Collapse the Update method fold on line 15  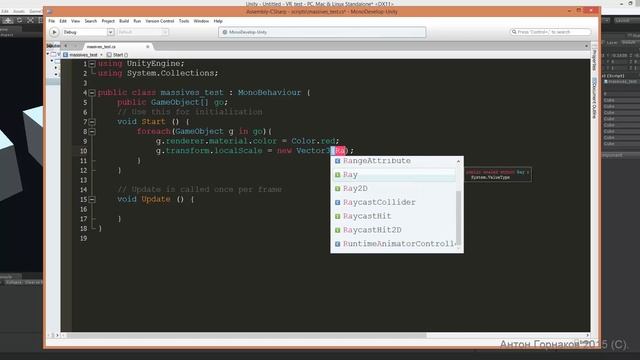pyautogui.click(x=92, y=200)
